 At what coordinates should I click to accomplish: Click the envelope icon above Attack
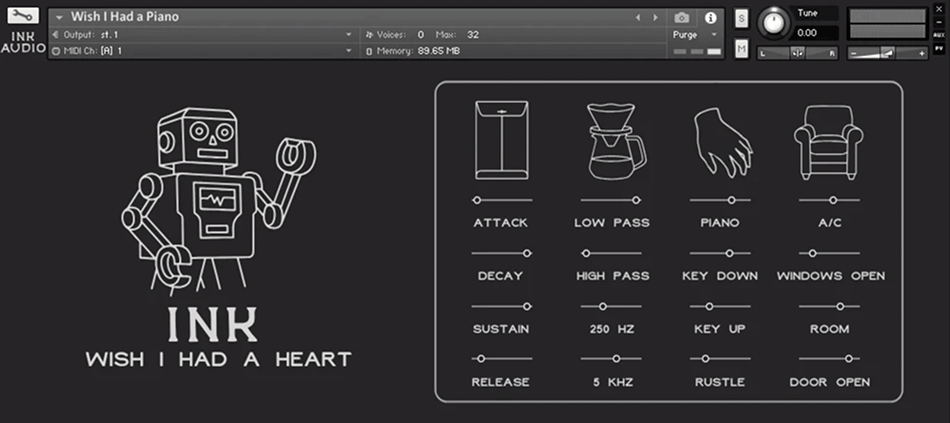pyautogui.click(x=502, y=140)
